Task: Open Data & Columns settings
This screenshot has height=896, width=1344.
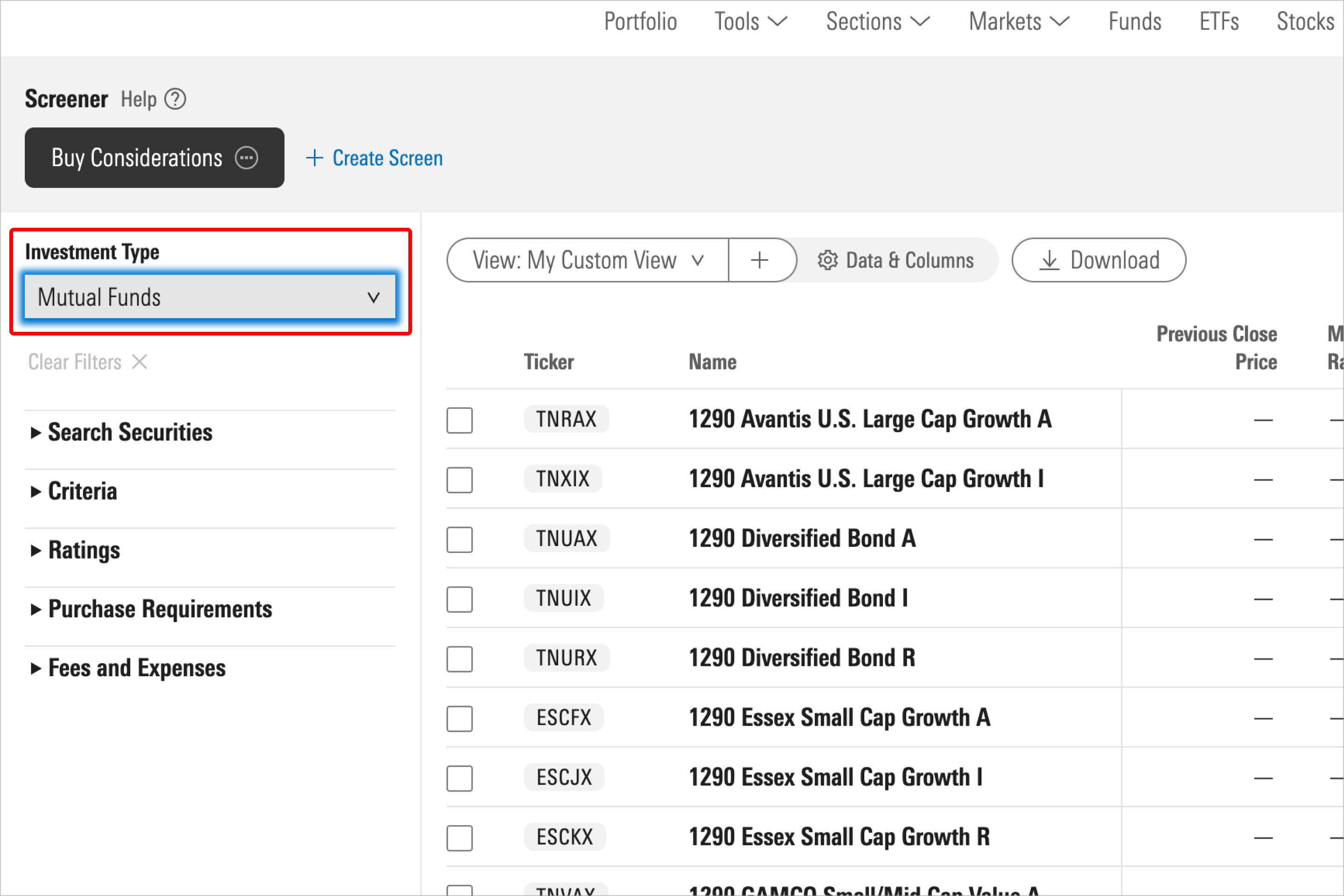Action: click(x=896, y=260)
